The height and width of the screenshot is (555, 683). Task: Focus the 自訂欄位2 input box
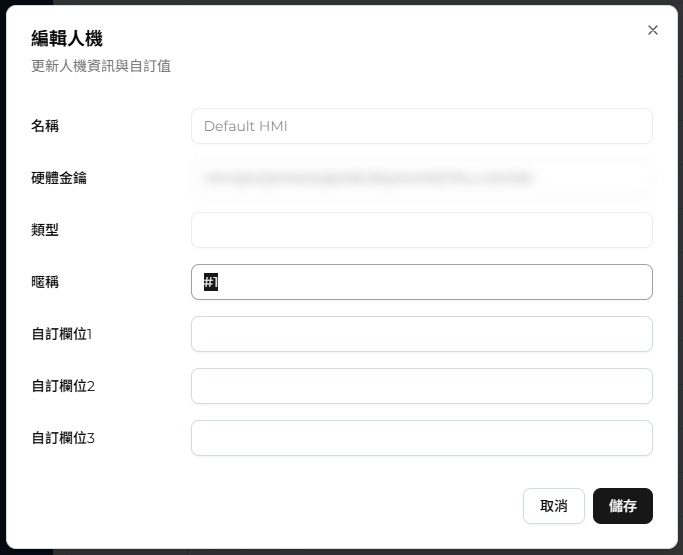tap(422, 386)
